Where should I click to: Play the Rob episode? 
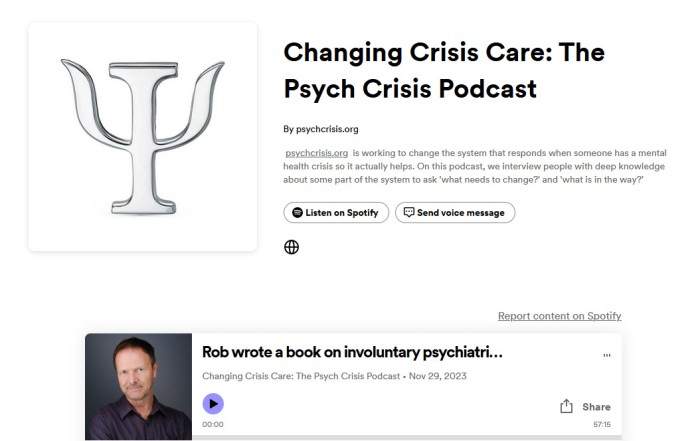pos(213,404)
